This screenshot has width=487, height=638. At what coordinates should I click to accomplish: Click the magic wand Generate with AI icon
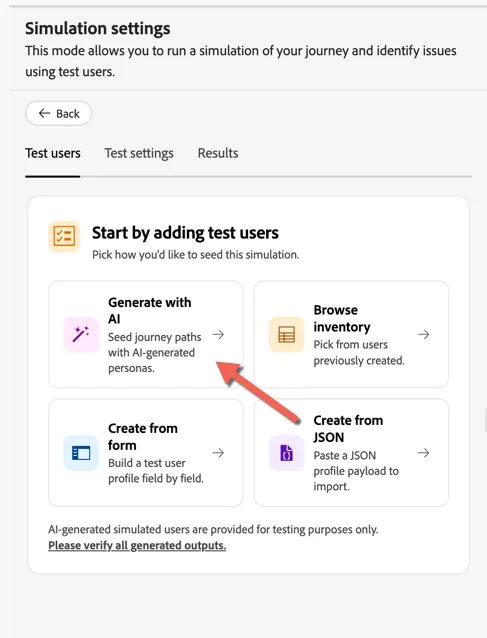pos(81,334)
